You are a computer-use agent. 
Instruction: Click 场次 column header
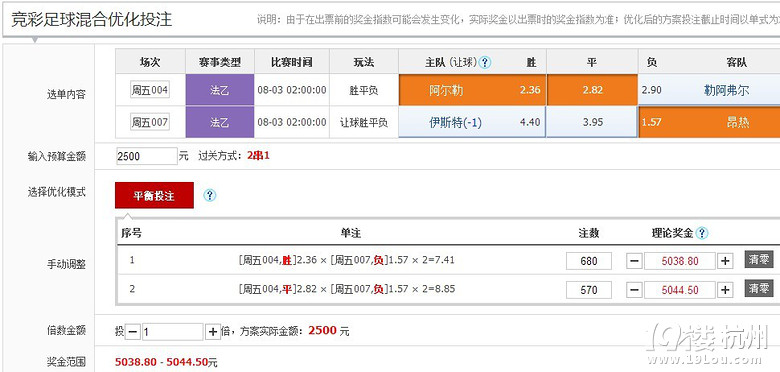click(150, 62)
